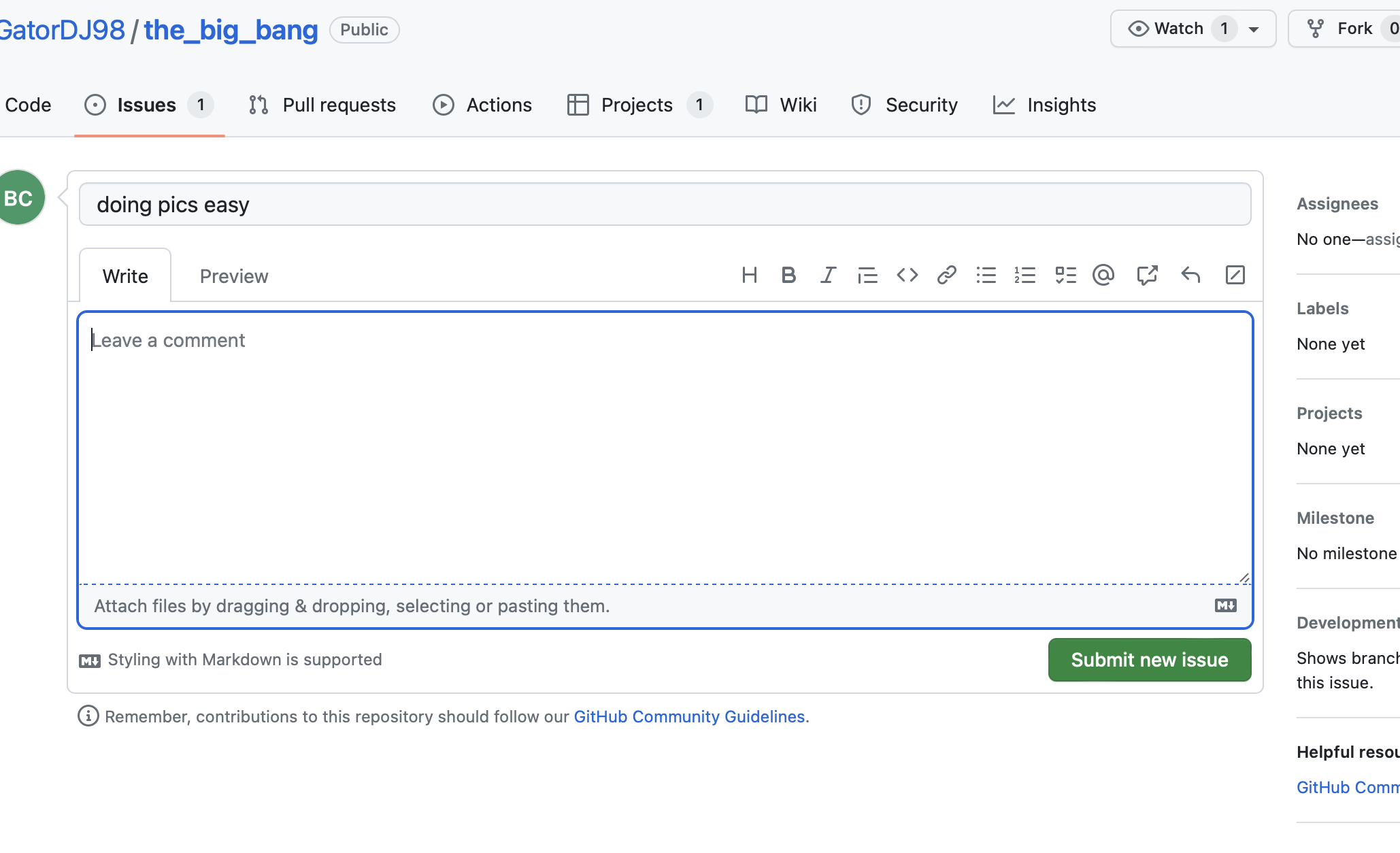Viewport: 1400px width, 853px height.
Task: Open the Watch settings dropdown arrow
Action: pyautogui.click(x=1254, y=28)
